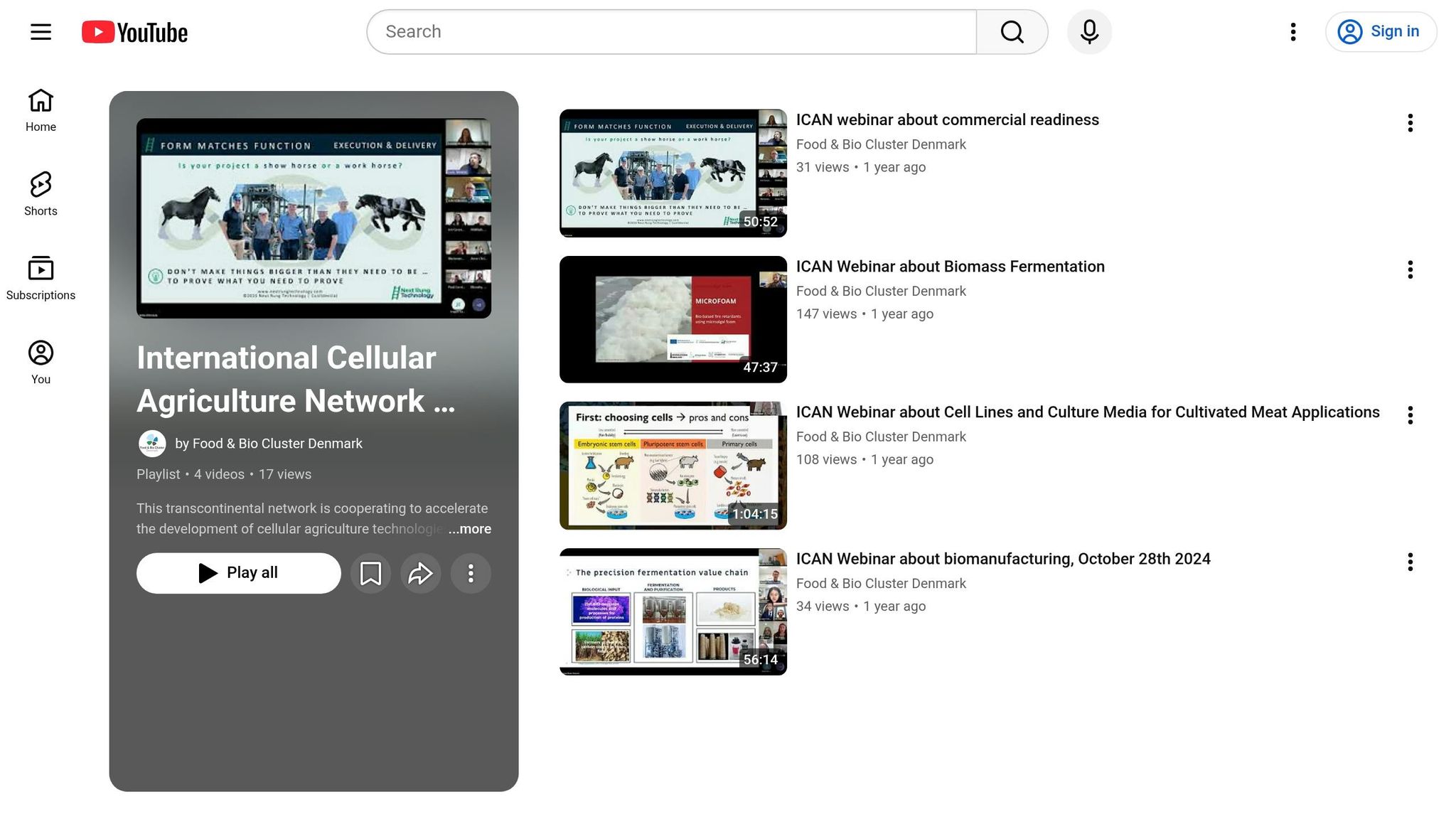Play the 56:14 precision fermentation thumbnail
Screen dimensions: 1456x819
(673, 611)
